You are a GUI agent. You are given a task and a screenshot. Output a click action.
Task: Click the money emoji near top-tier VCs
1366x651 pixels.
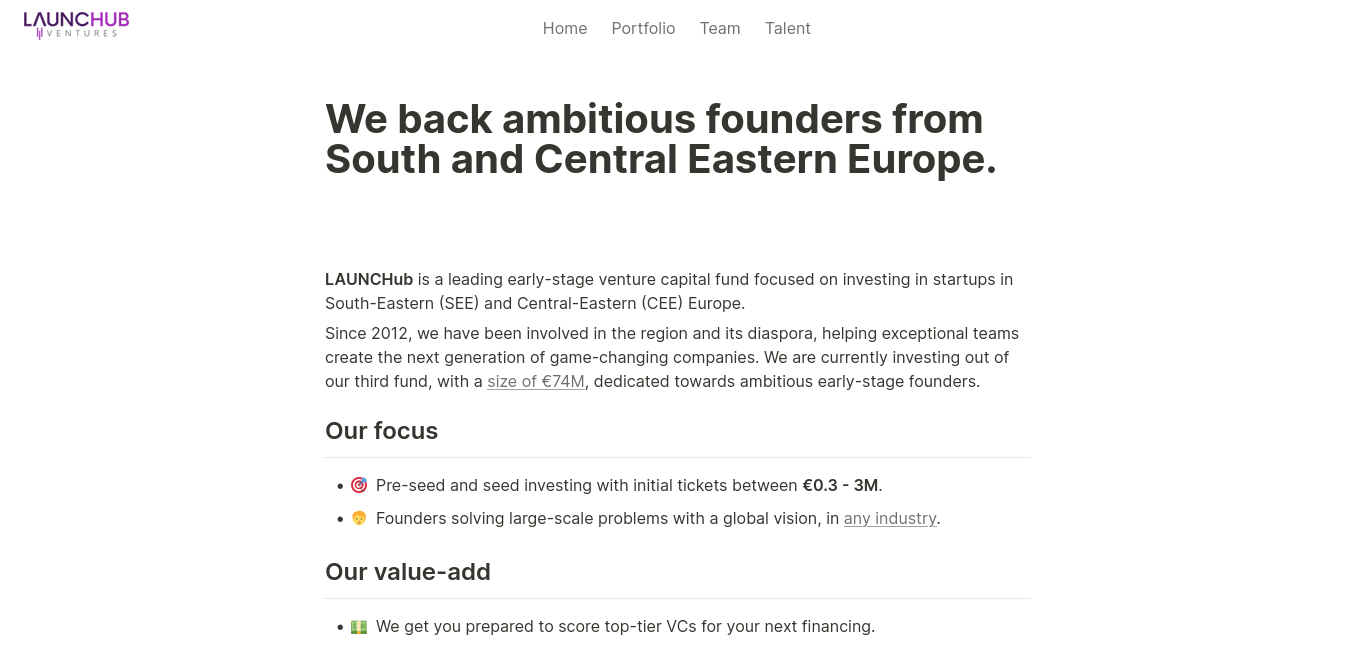tap(359, 626)
